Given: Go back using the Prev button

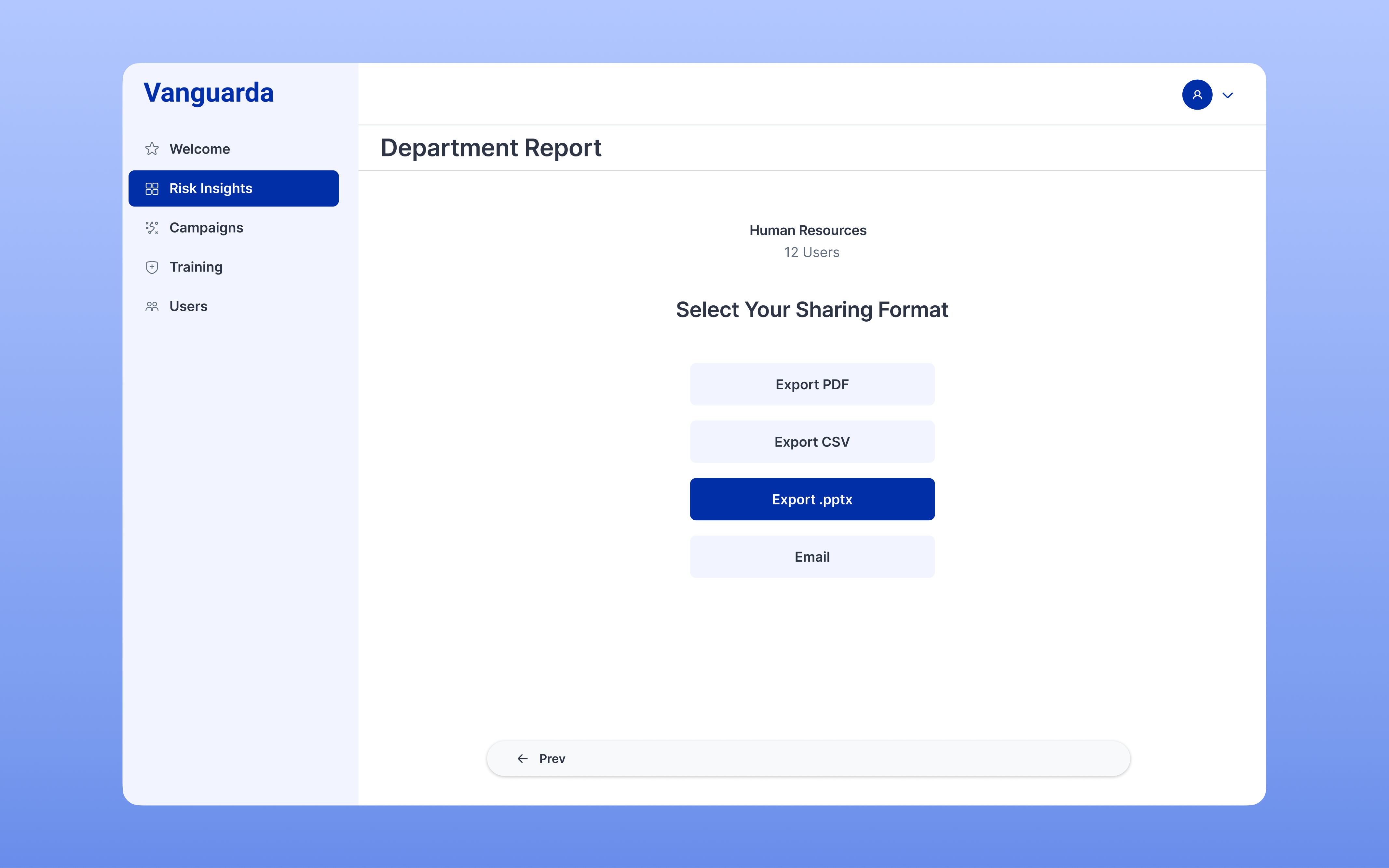Looking at the screenshot, I should (x=552, y=758).
